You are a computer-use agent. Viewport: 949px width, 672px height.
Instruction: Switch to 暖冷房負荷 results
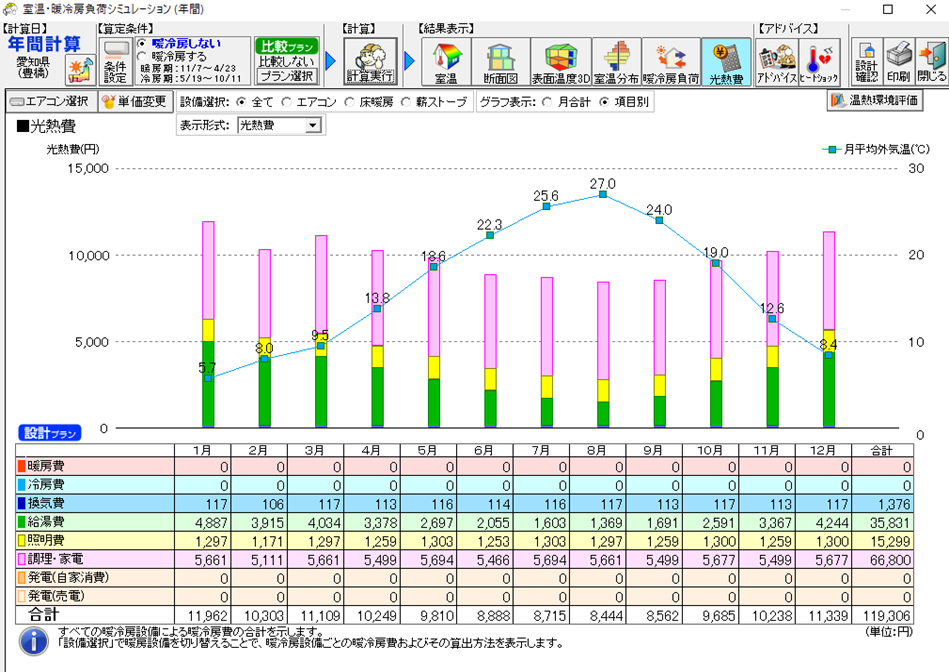tap(670, 61)
